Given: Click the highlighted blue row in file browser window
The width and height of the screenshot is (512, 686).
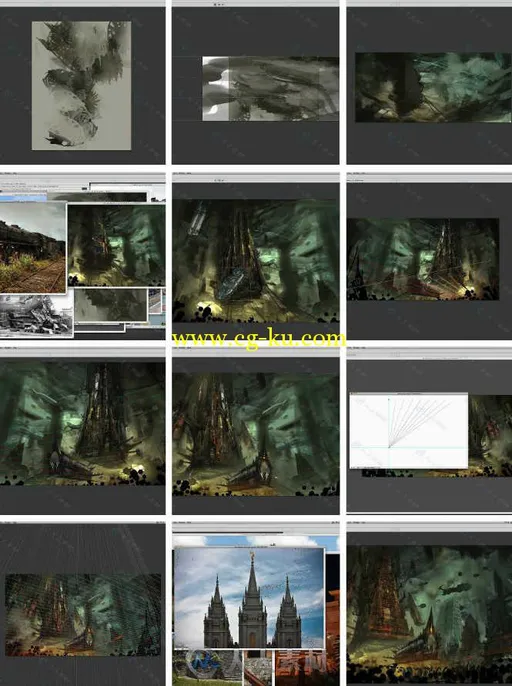Looking at the screenshot, I should coord(23,198).
